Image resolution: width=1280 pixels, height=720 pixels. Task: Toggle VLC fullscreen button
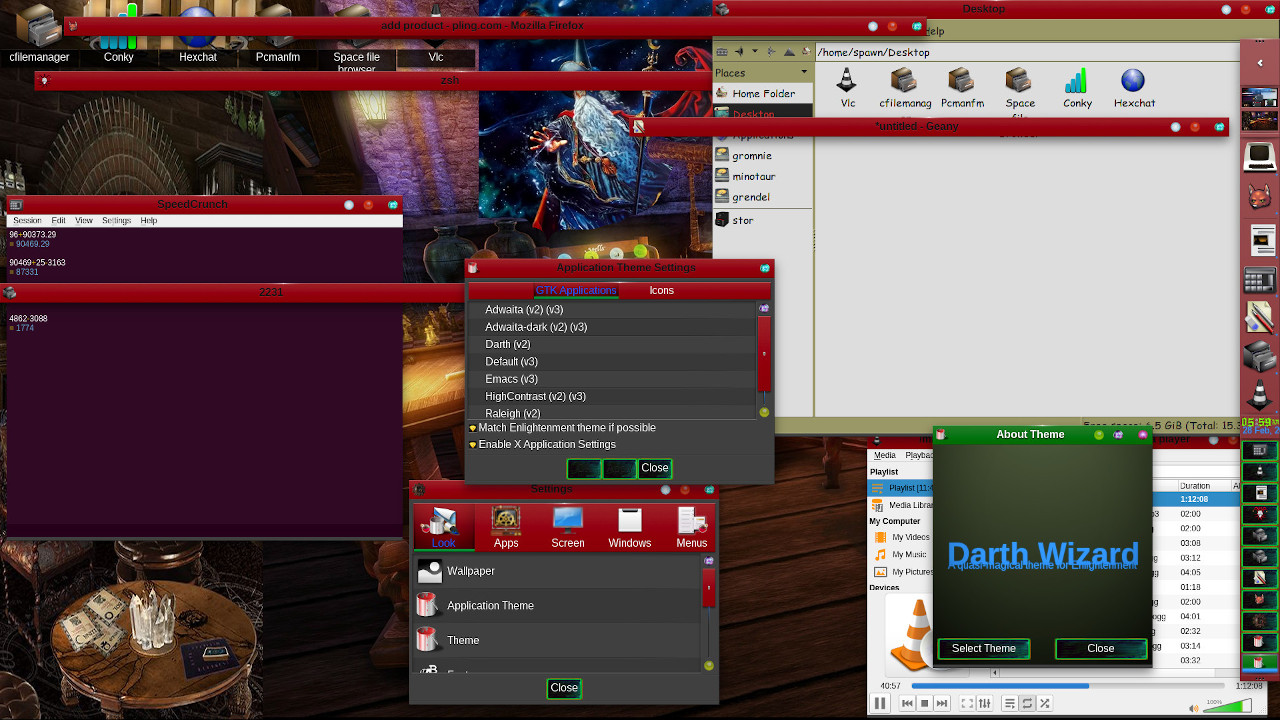tap(967, 704)
